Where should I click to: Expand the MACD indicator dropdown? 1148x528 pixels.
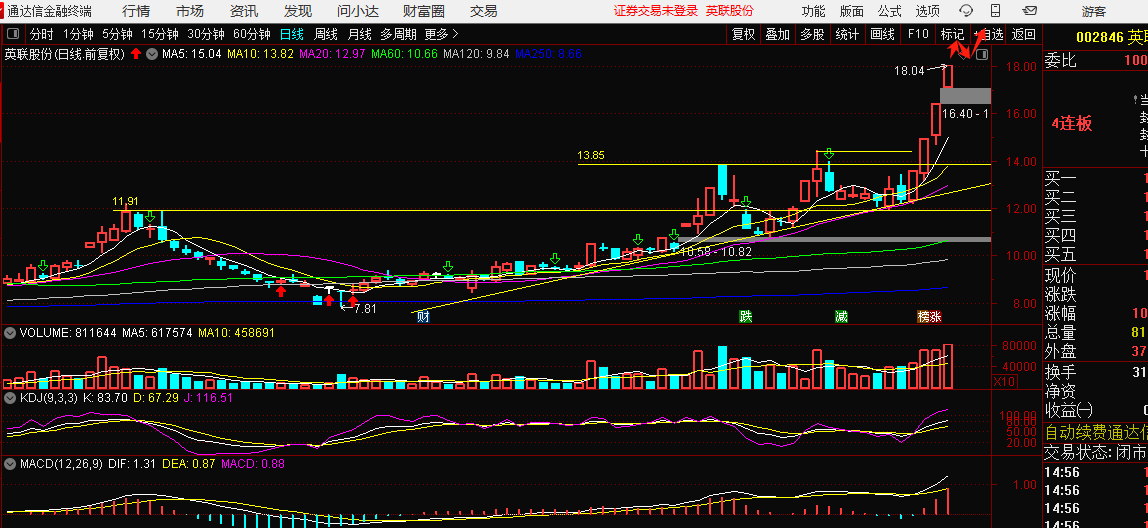point(10,464)
